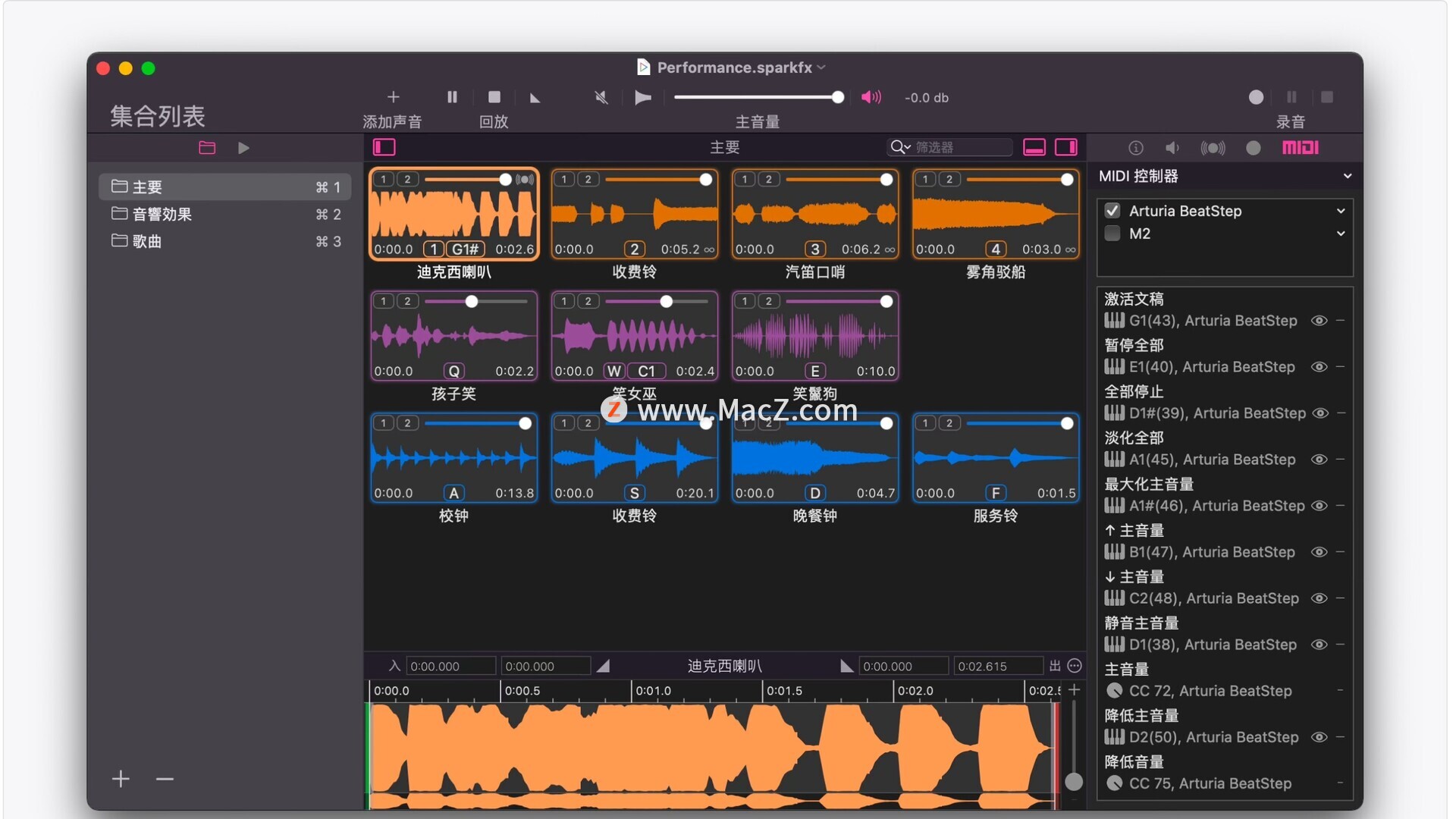
Task: Click the play triangle in the sidebar header
Action: 243,148
